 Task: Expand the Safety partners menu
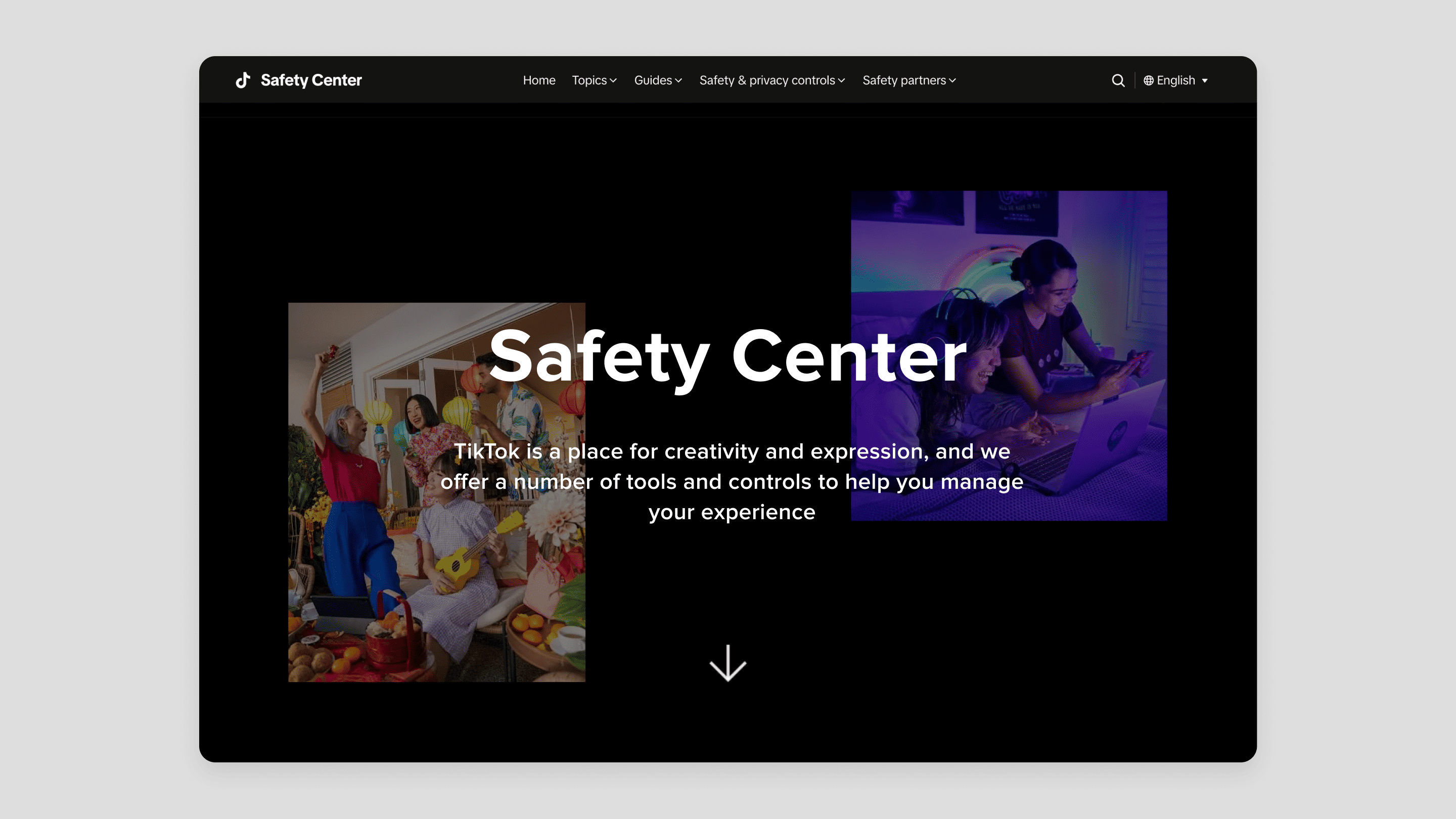tap(909, 80)
